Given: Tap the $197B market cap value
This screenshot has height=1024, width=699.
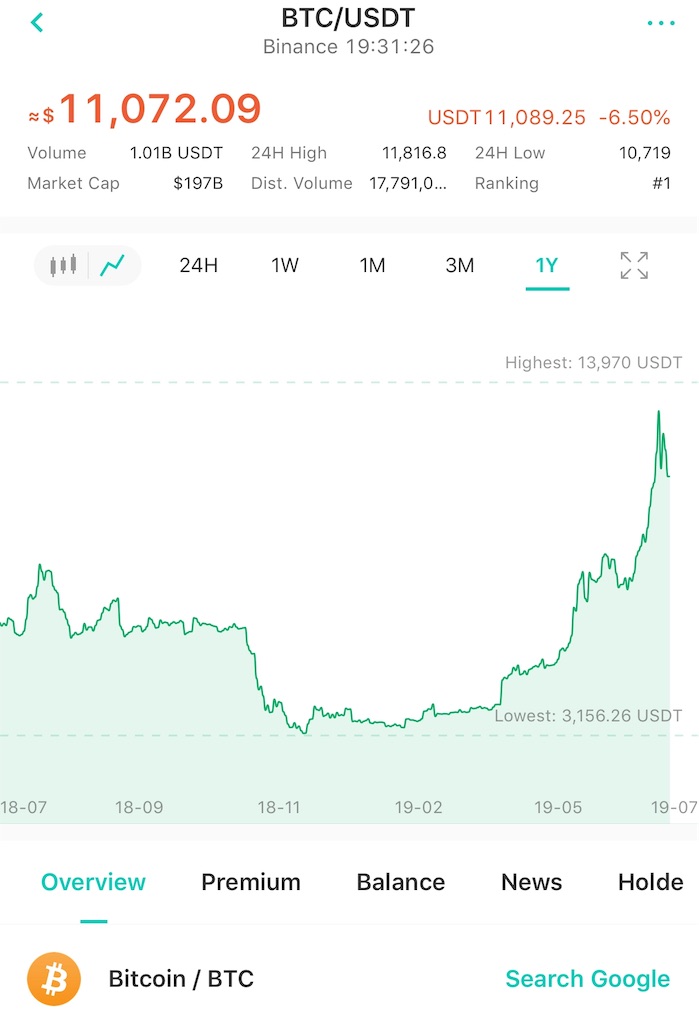Looking at the screenshot, I should [x=198, y=184].
